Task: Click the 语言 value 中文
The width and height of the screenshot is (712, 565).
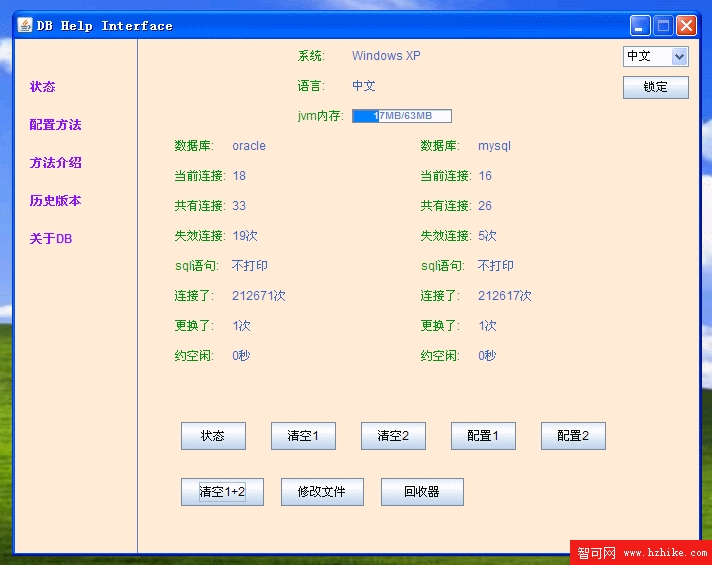Action: pyautogui.click(x=364, y=86)
